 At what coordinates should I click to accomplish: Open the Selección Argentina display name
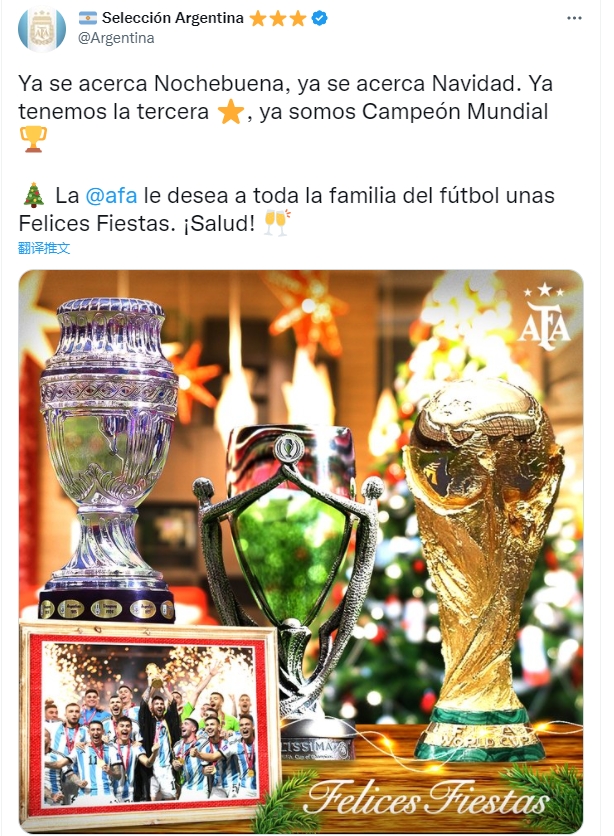[173, 18]
